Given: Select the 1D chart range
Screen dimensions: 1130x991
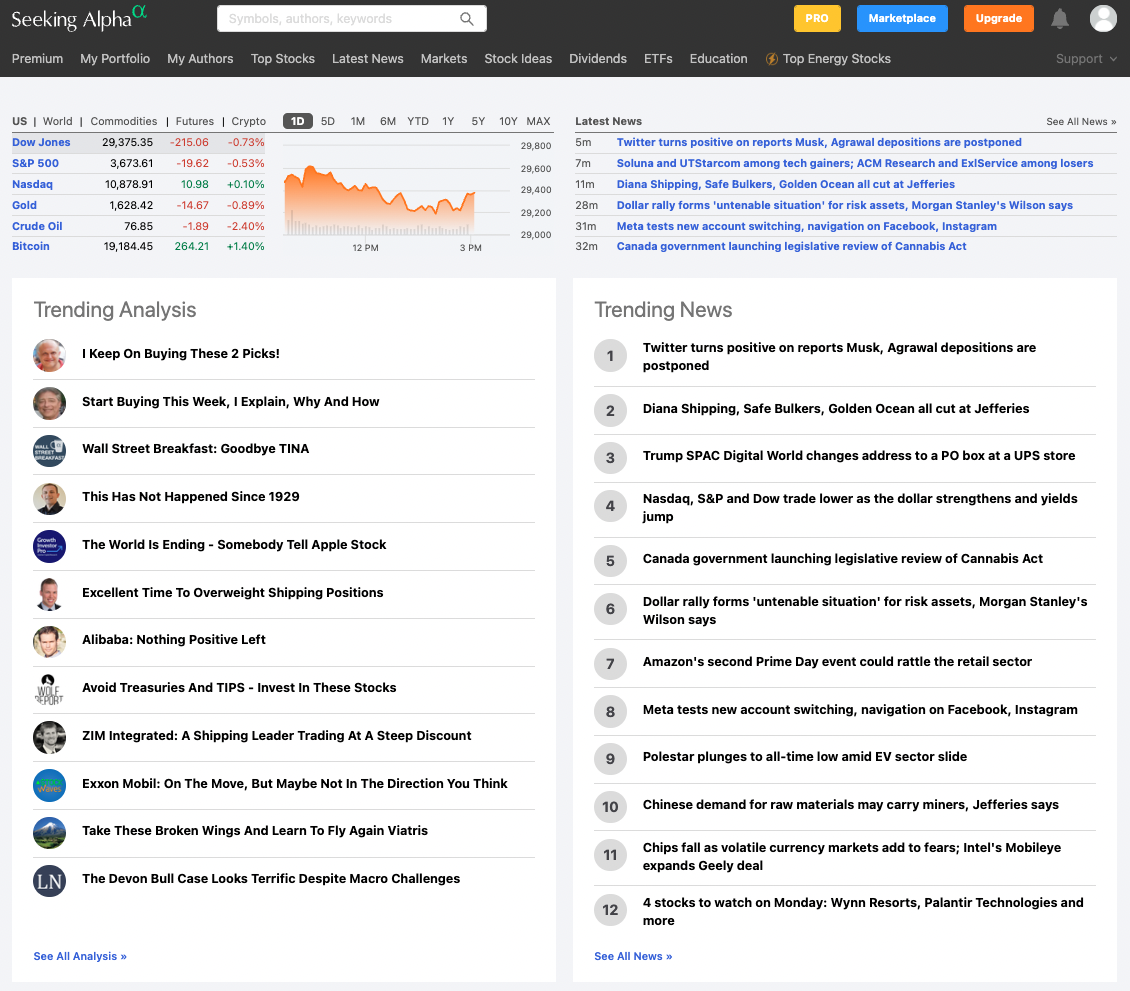Looking at the screenshot, I should click(x=298, y=121).
